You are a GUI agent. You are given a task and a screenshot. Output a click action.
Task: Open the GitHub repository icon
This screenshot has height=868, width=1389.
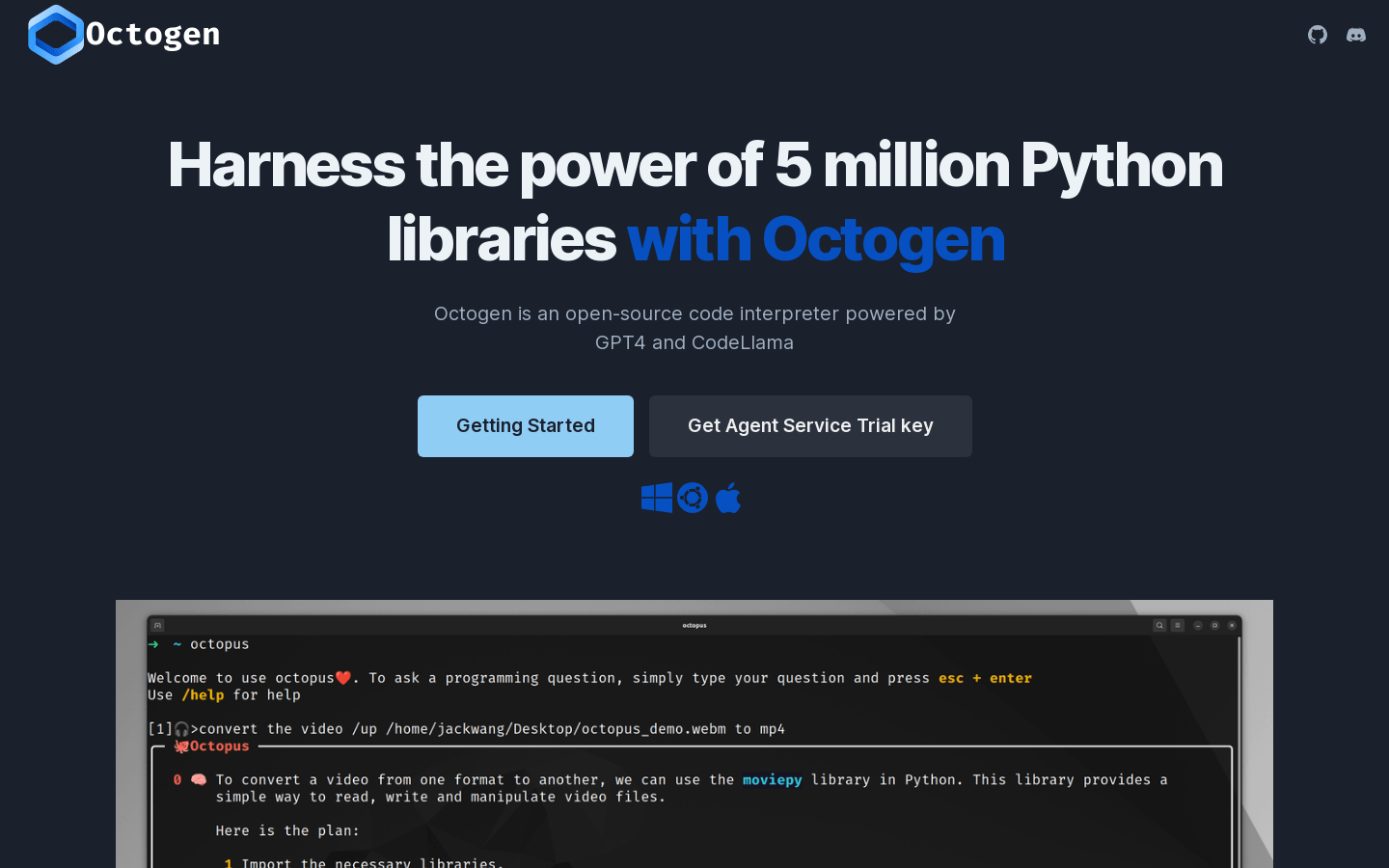coord(1318,35)
